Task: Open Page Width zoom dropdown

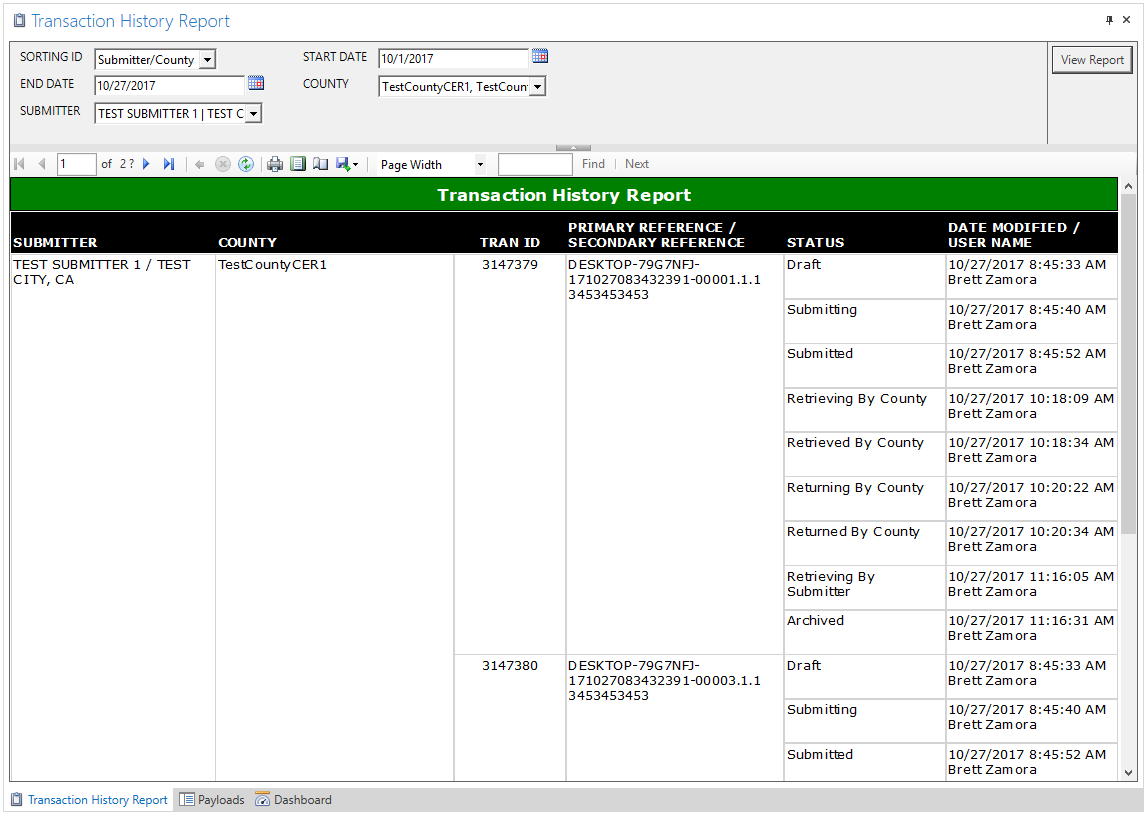Action: tap(480, 165)
